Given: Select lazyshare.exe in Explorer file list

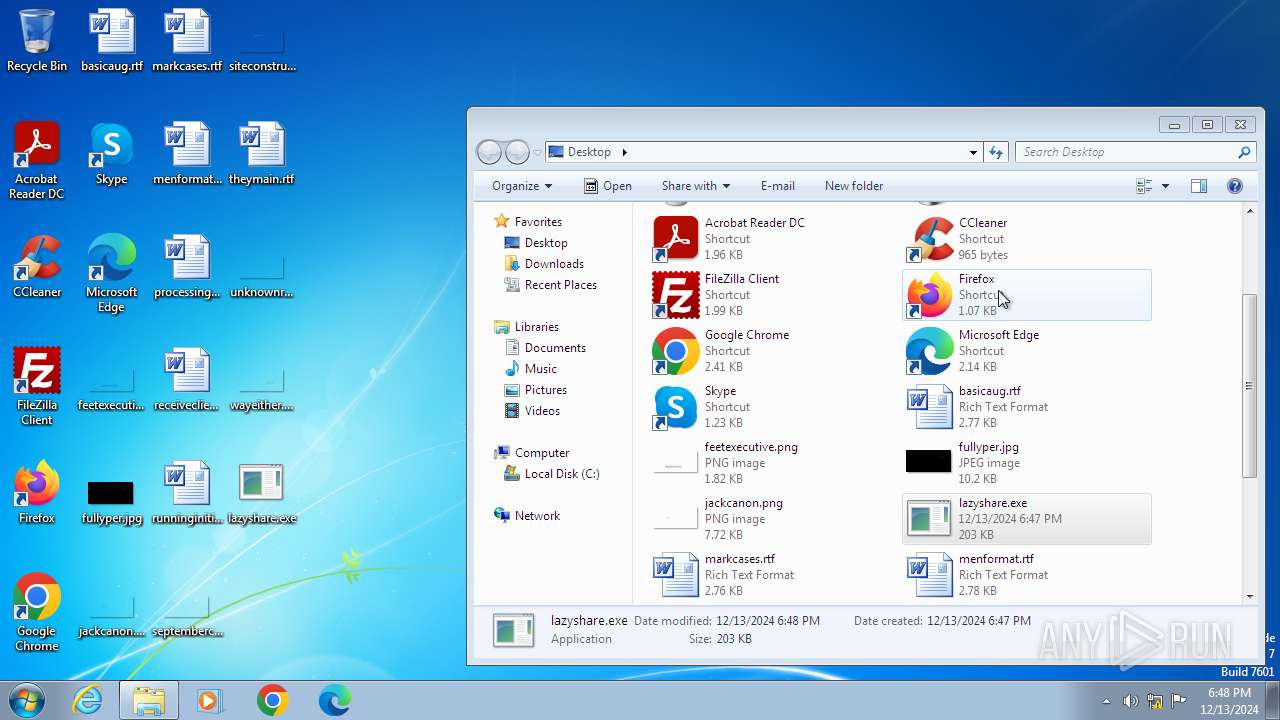Looking at the screenshot, I should 1027,519.
